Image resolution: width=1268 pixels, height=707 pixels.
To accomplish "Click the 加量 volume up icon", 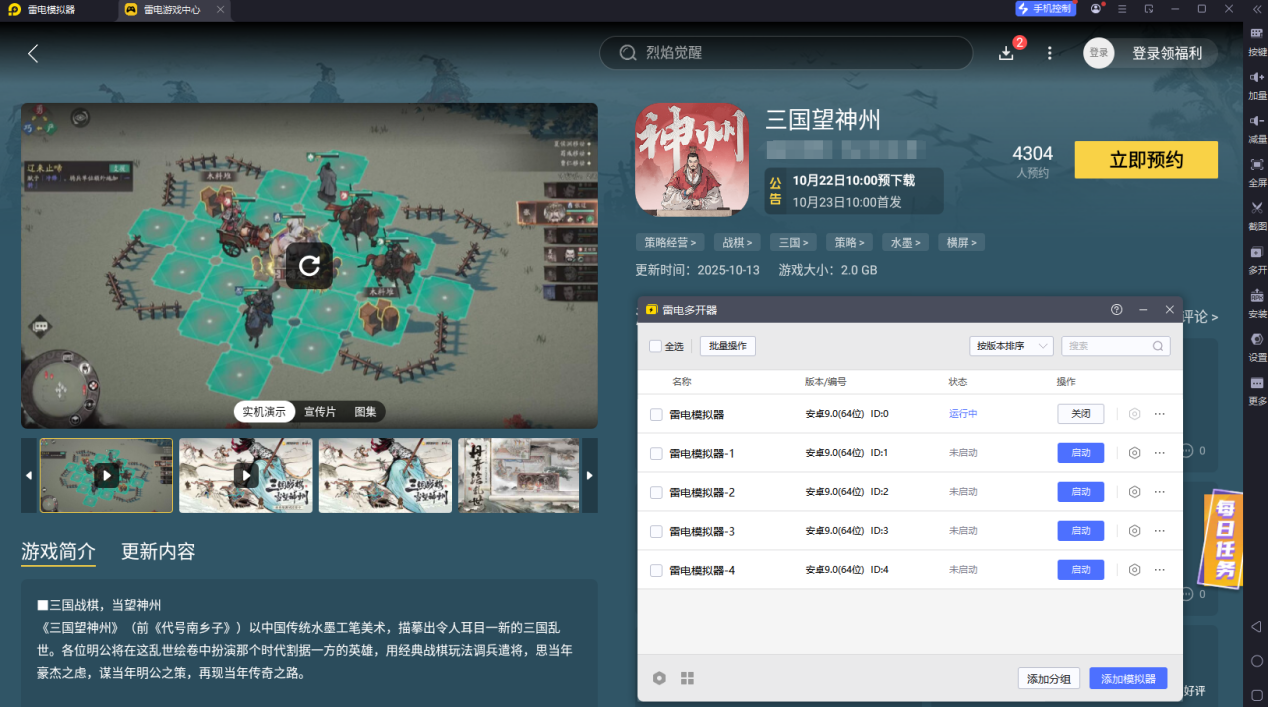I will (1257, 77).
